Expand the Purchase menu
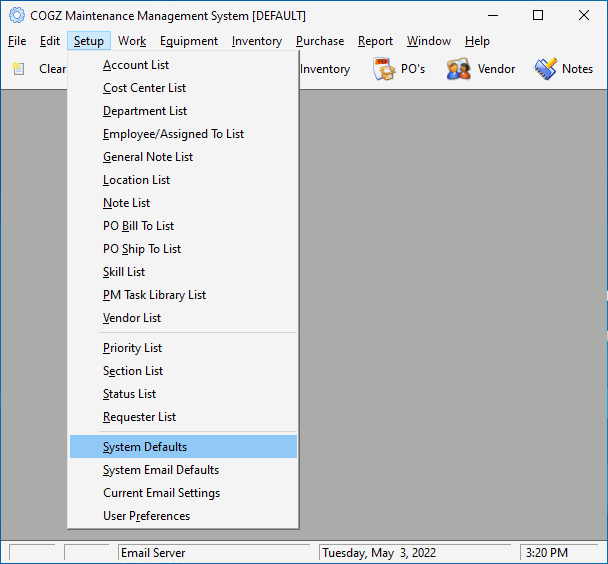The width and height of the screenshot is (608, 564). coord(320,41)
